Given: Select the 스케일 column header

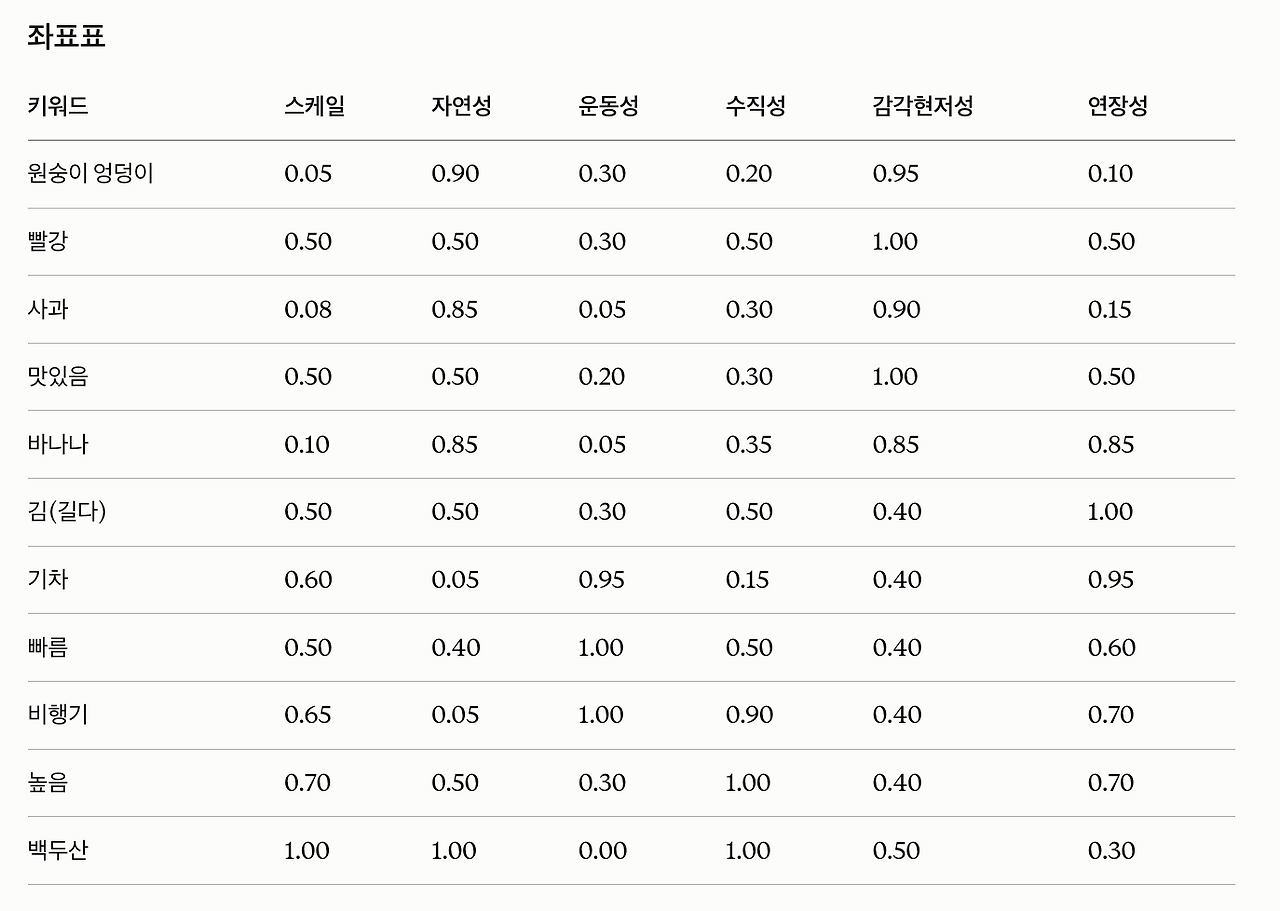Looking at the screenshot, I should click(x=315, y=106).
